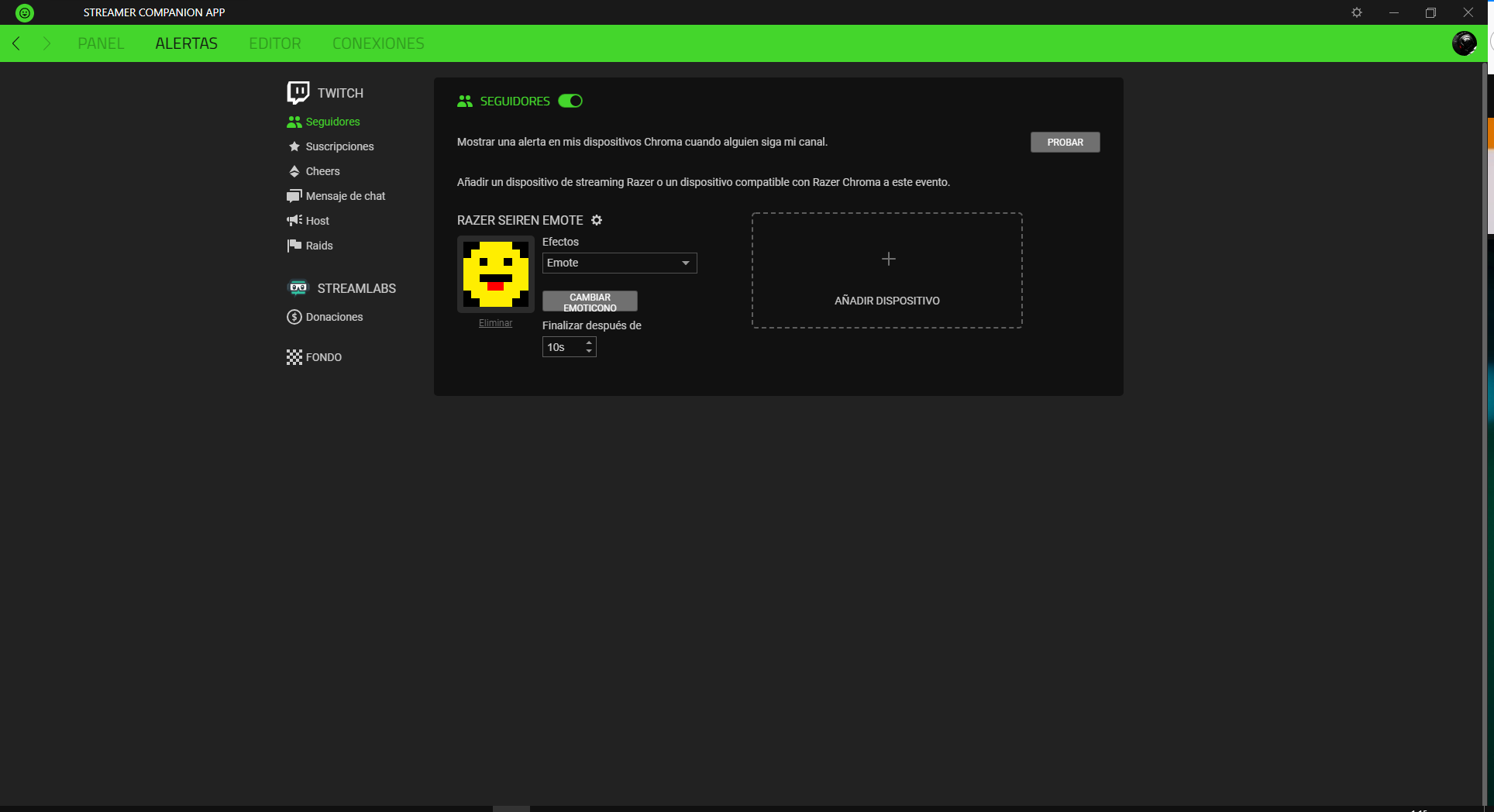Switch to the ALERTAS tab
The width and height of the screenshot is (1494, 812).
point(187,43)
